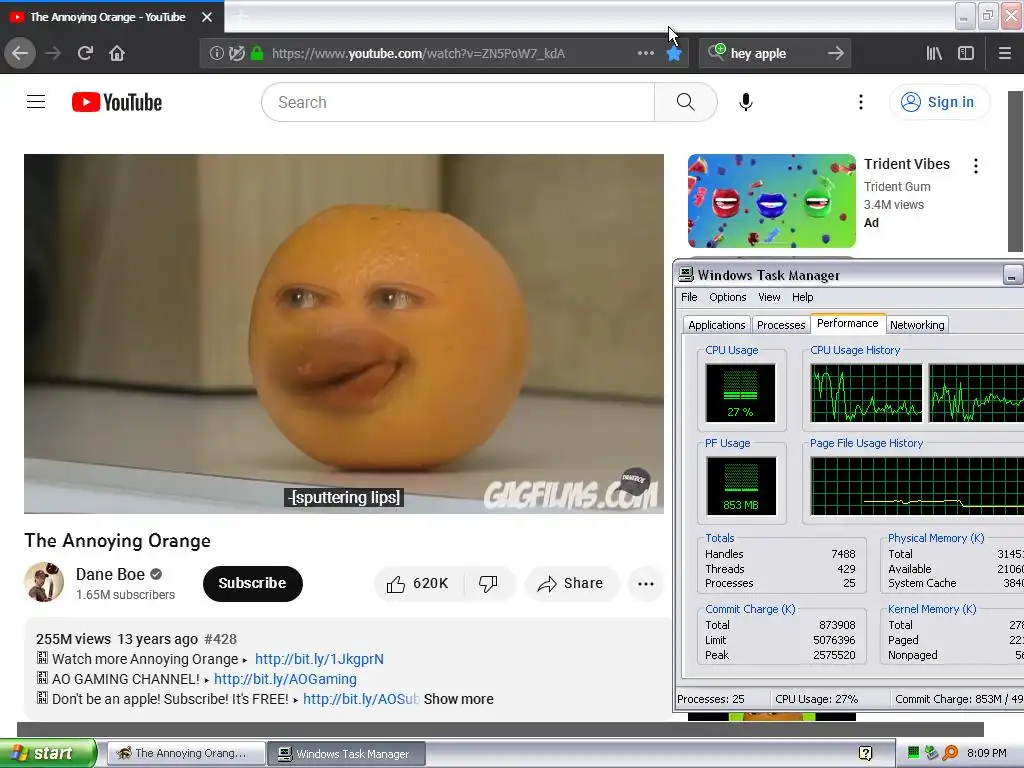Image resolution: width=1024 pixels, height=768 pixels.
Task: Click into the YouTube Search field
Action: click(458, 102)
